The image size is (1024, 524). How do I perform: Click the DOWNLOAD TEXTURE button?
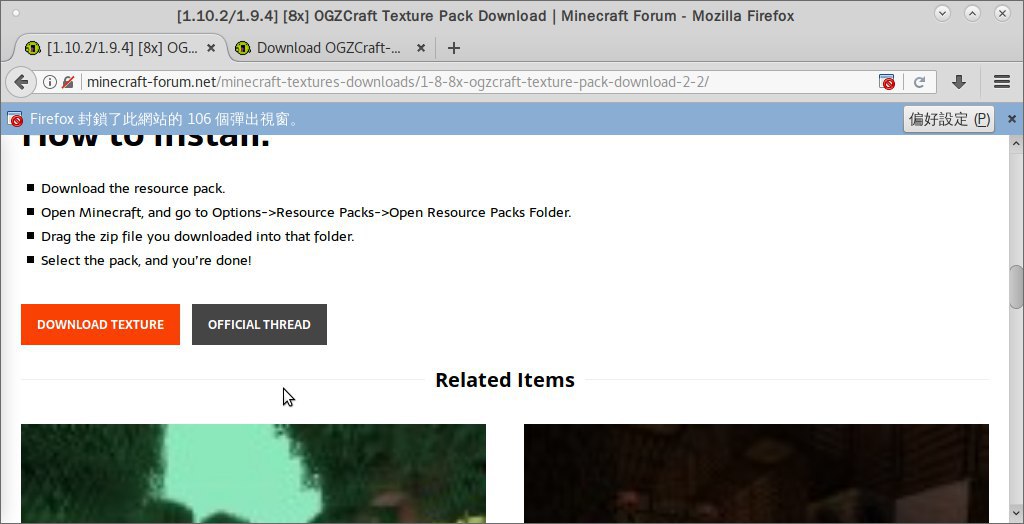101,324
